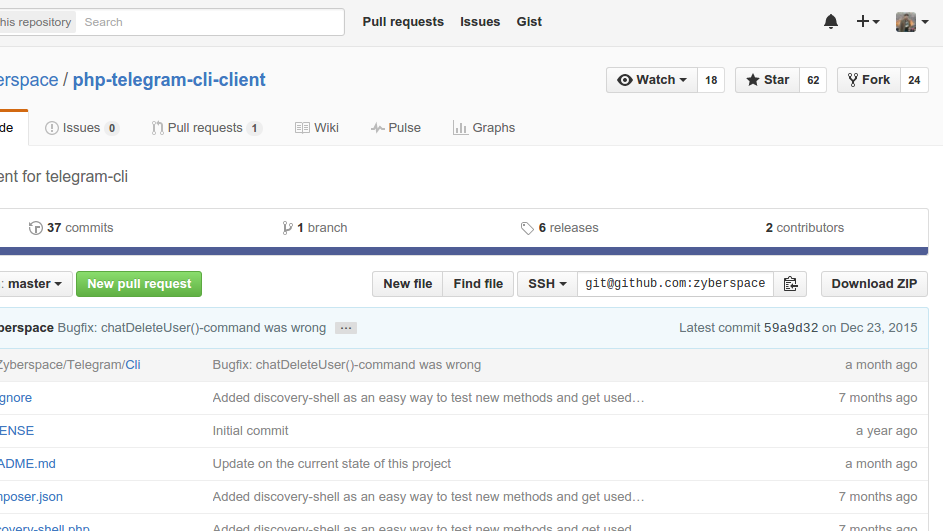View the 62 stargazers count
Image resolution: width=943 pixels, height=531 pixels.
coord(813,80)
